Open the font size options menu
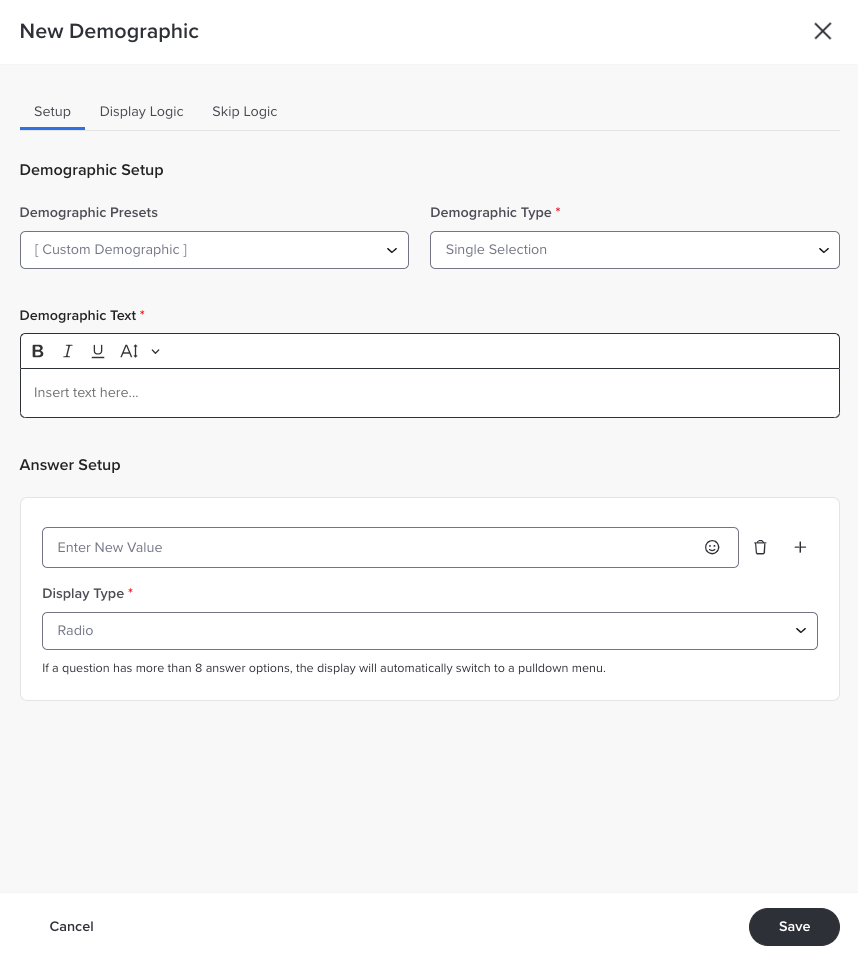 [x=140, y=351]
